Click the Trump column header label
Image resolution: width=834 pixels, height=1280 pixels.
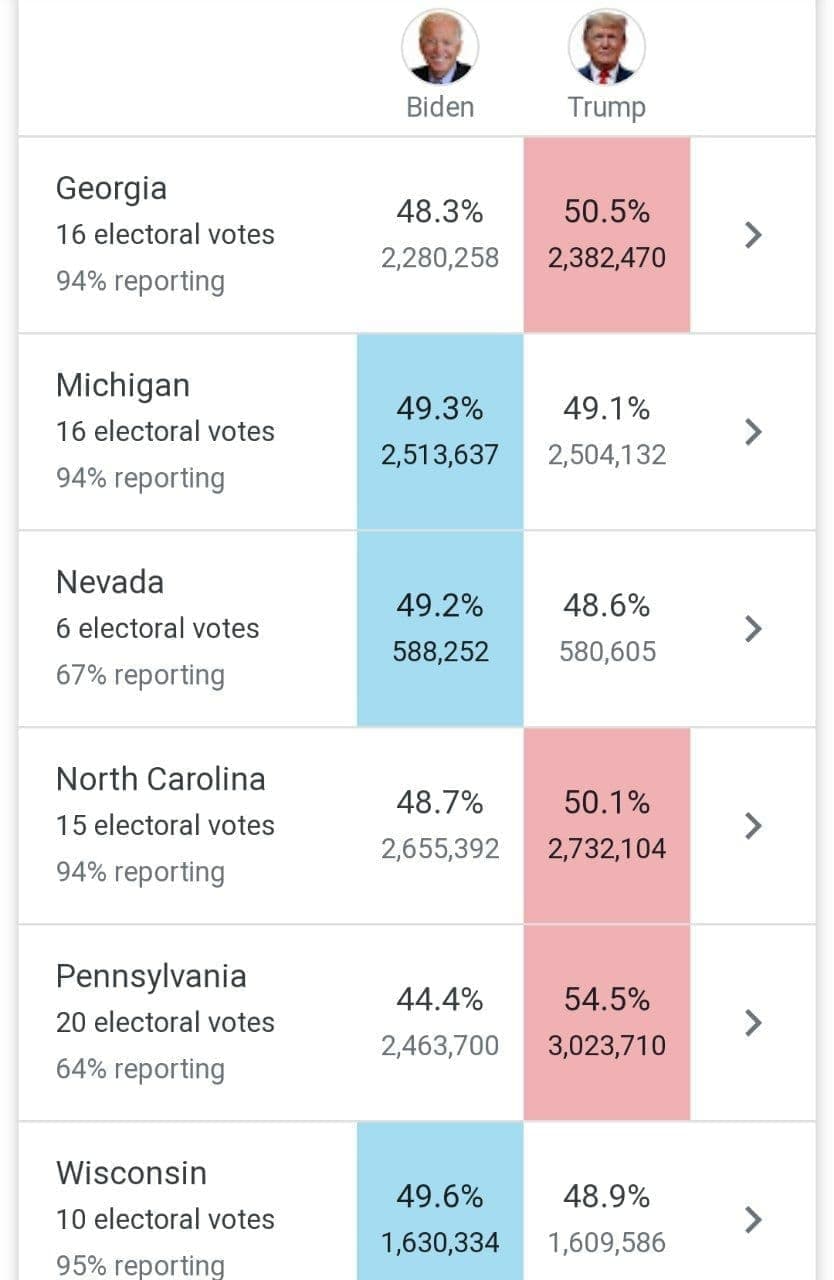[x=606, y=107]
